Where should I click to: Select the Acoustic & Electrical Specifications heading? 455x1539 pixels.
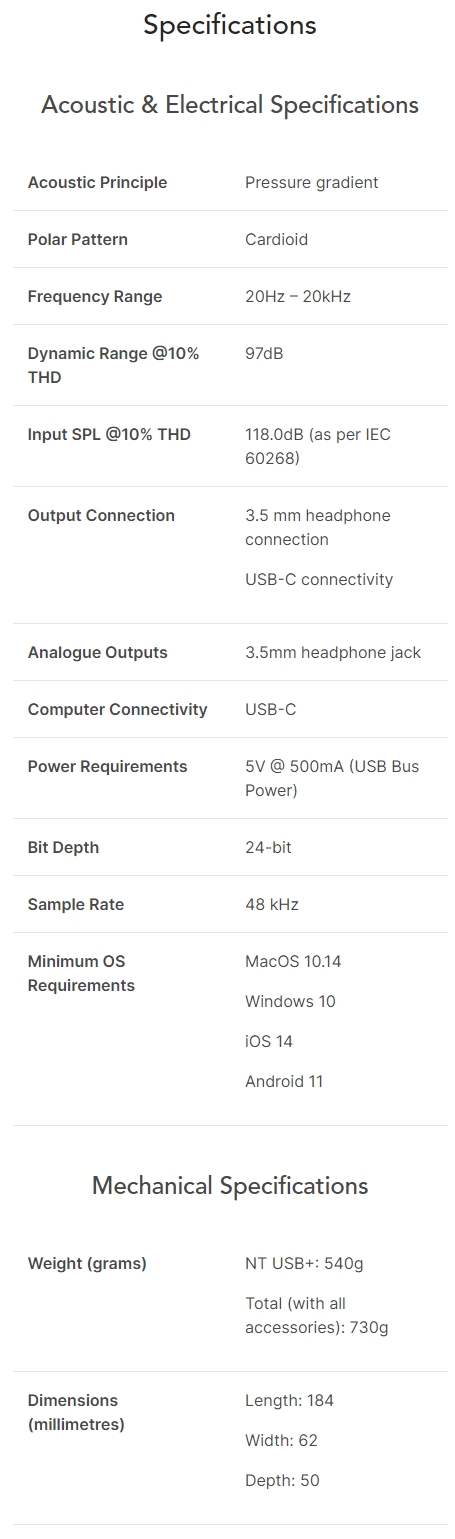pos(230,105)
